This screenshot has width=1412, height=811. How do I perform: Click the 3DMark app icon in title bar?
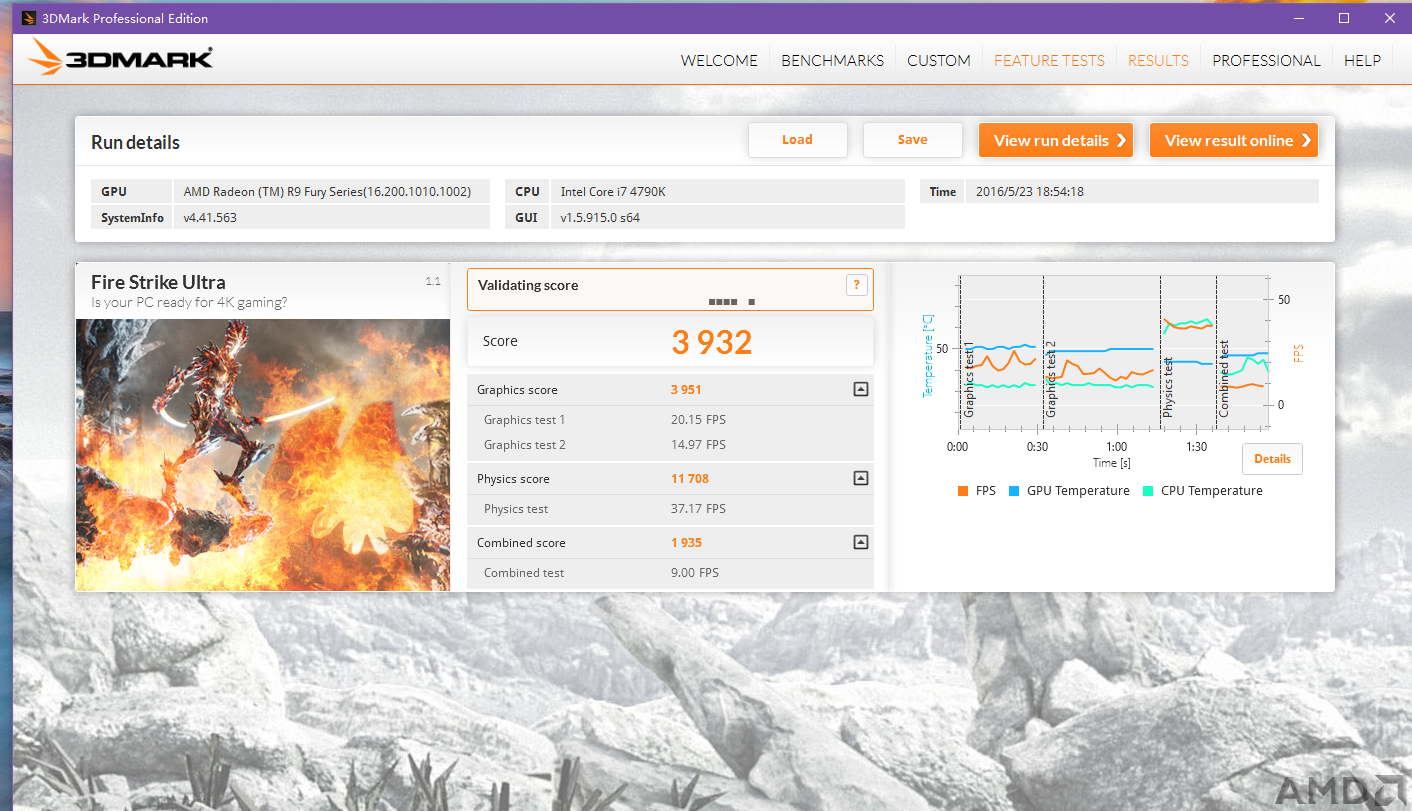pos(29,18)
